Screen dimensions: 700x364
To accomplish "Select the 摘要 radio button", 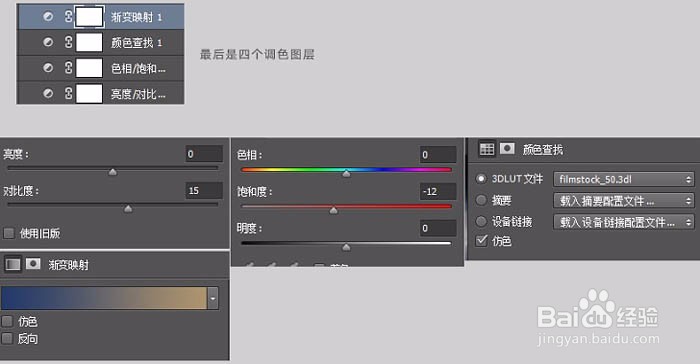I will (x=481, y=200).
